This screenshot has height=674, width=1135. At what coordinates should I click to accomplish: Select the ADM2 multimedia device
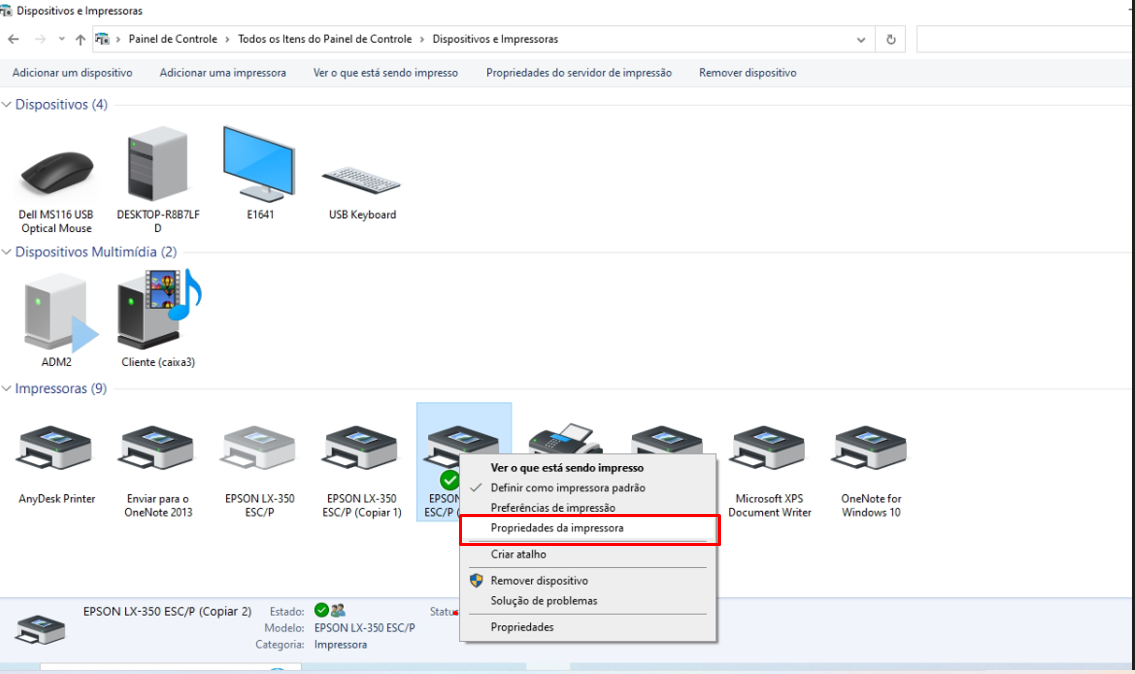(x=56, y=319)
